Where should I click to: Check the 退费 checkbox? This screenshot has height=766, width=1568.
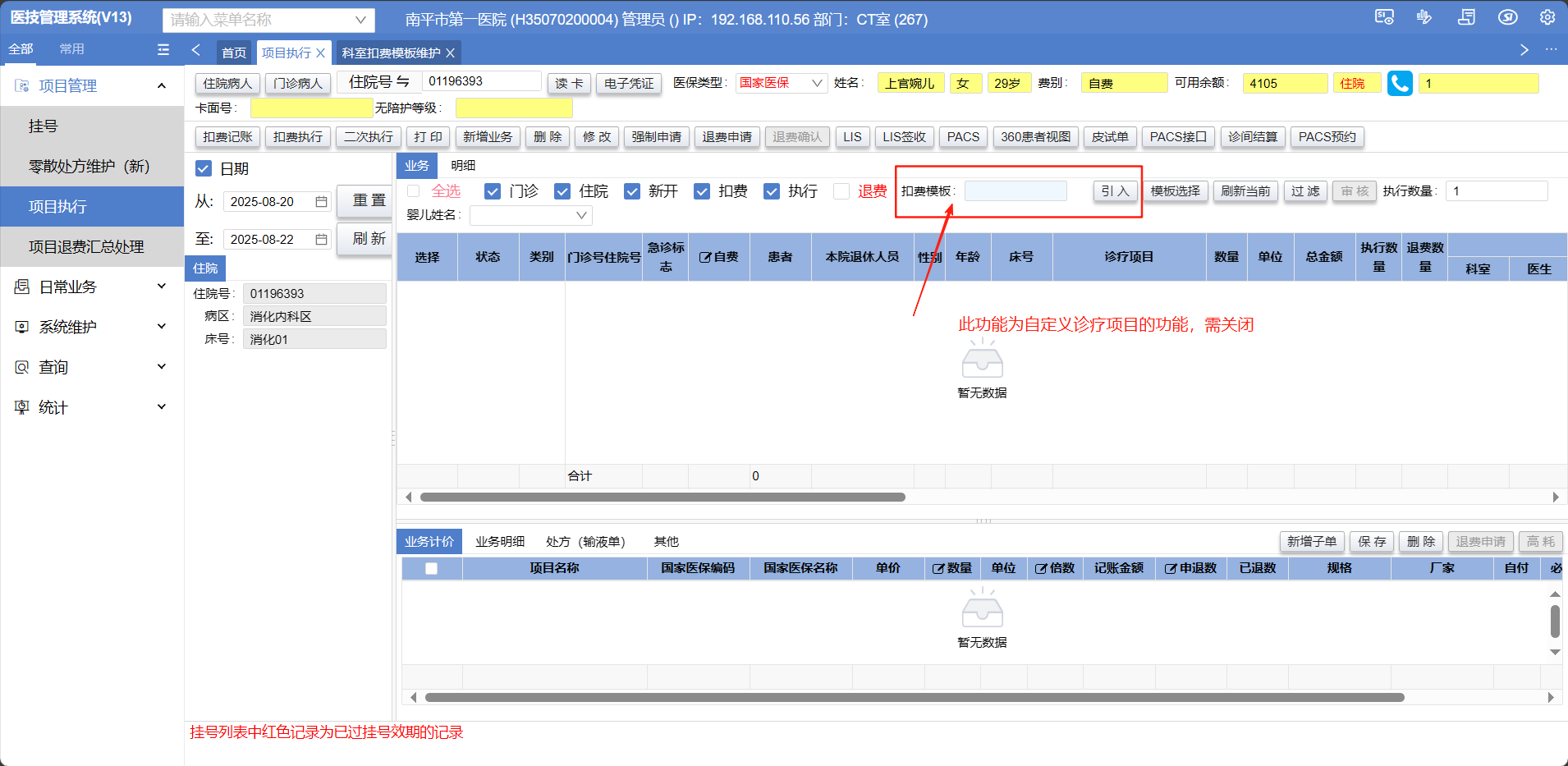[841, 191]
